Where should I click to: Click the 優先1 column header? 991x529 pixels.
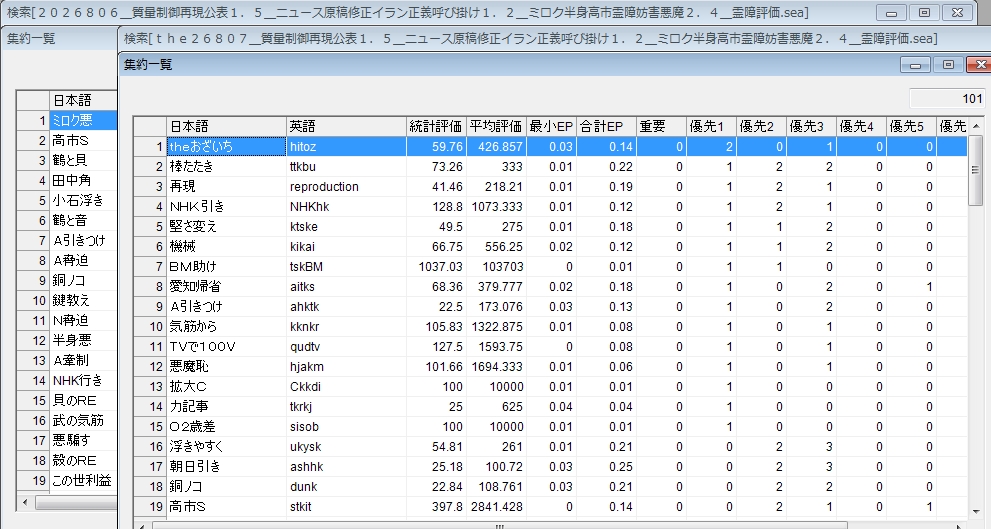click(711, 126)
